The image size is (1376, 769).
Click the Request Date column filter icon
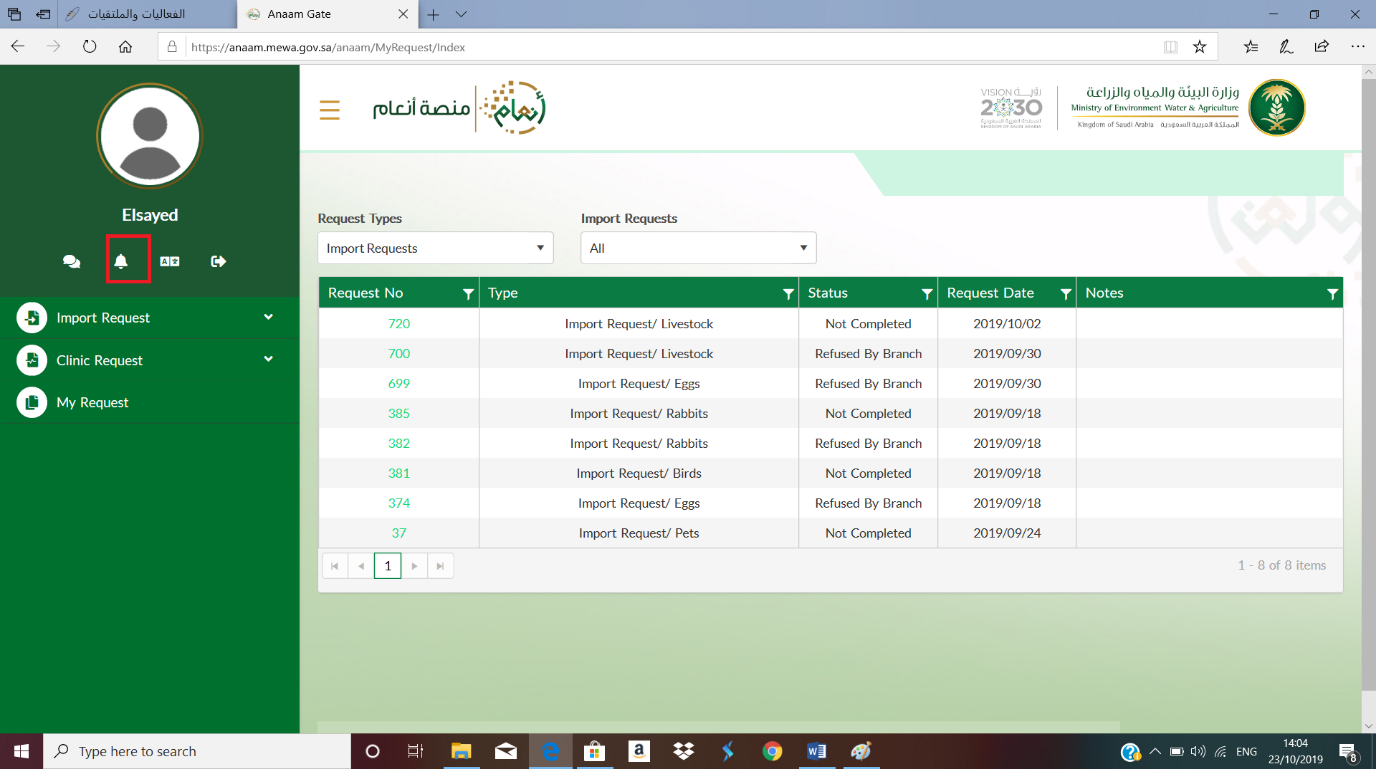coord(1065,294)
